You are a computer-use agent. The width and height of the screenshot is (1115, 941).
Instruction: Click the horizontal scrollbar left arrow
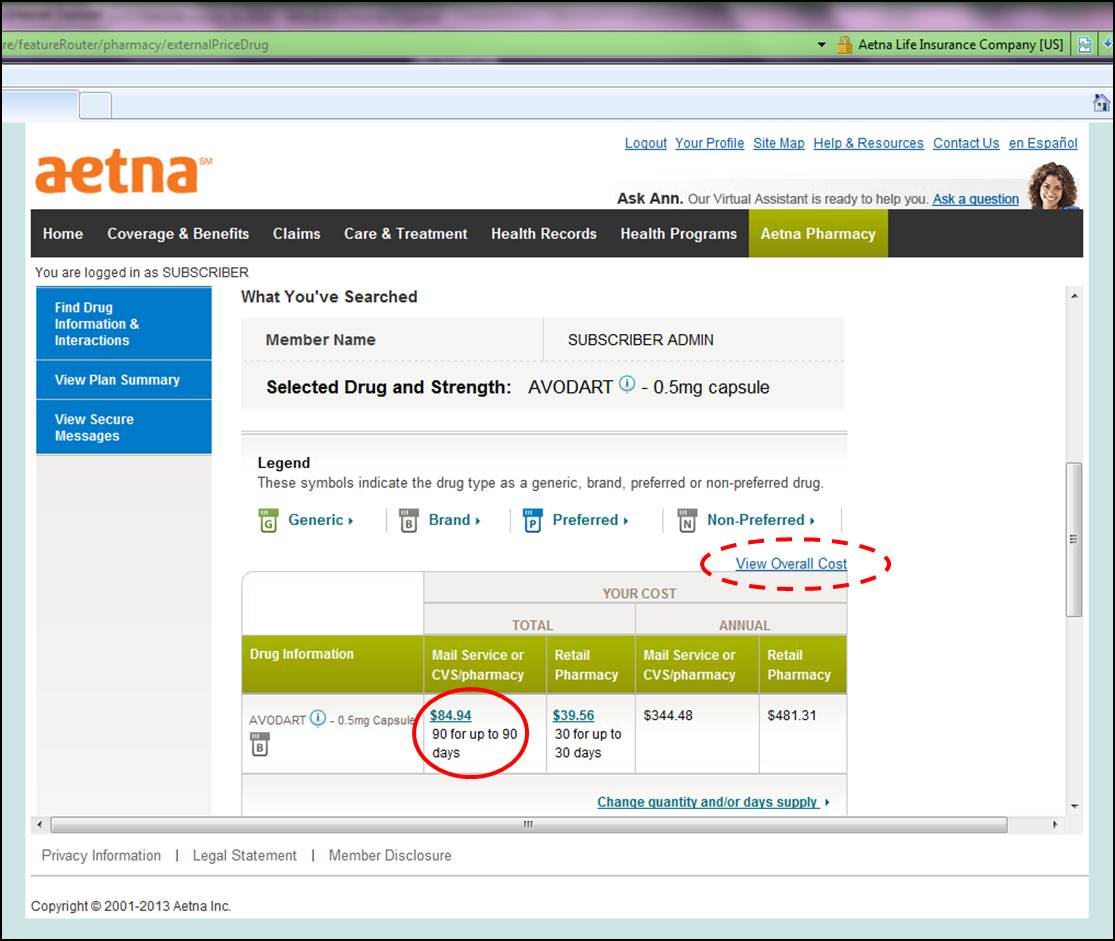[x=40, y=824]
